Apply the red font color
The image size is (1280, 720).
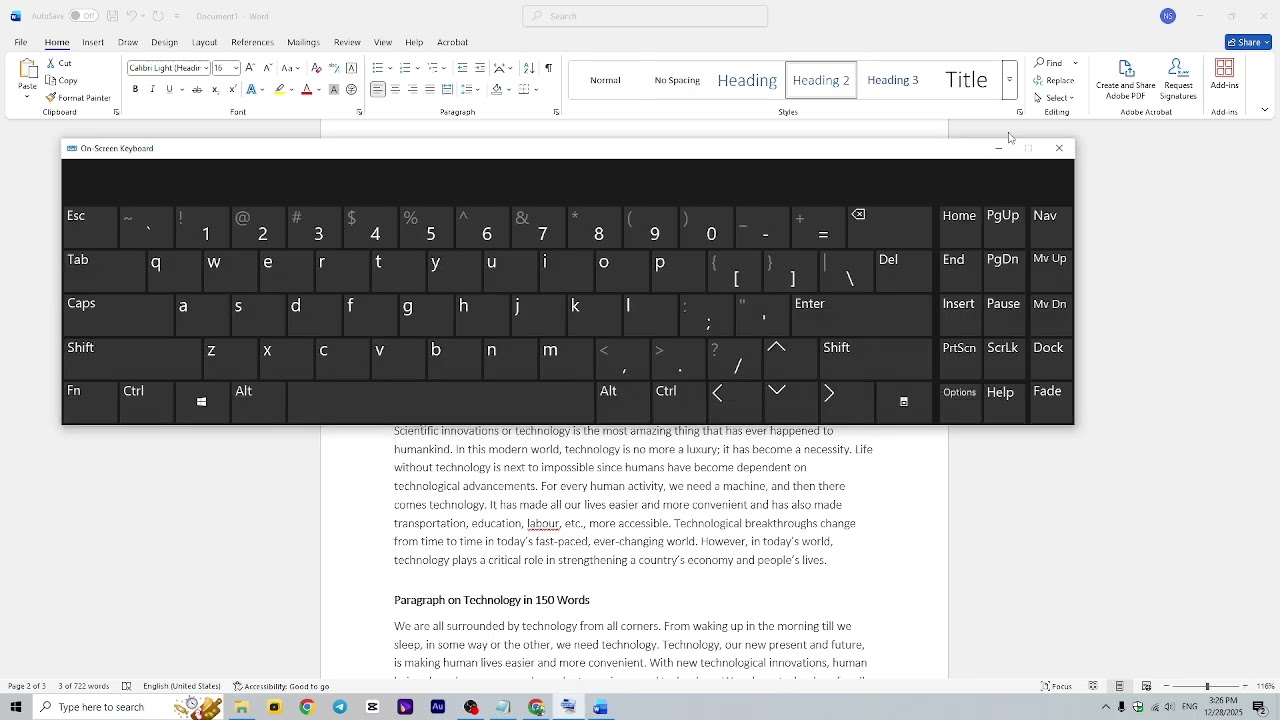[308, 90]
